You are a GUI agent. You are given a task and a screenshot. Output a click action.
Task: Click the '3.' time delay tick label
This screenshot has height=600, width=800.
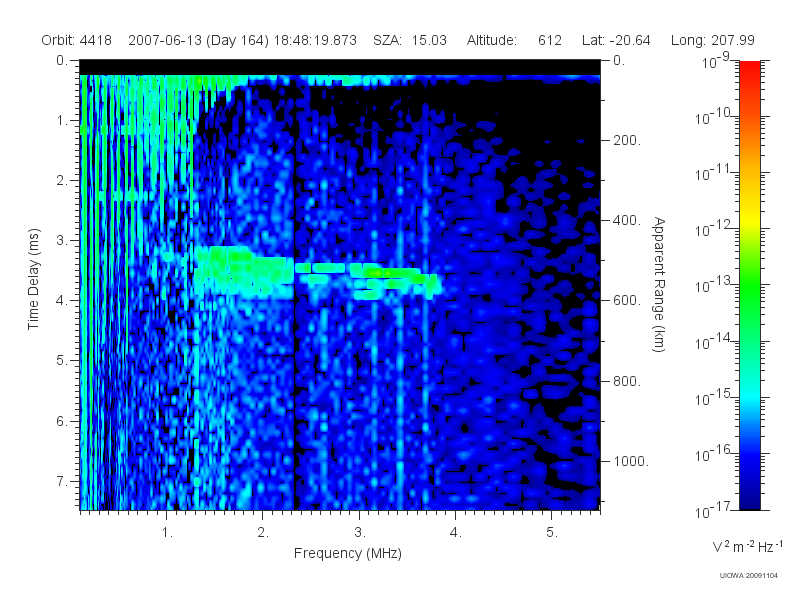click(x=62, y=240)
